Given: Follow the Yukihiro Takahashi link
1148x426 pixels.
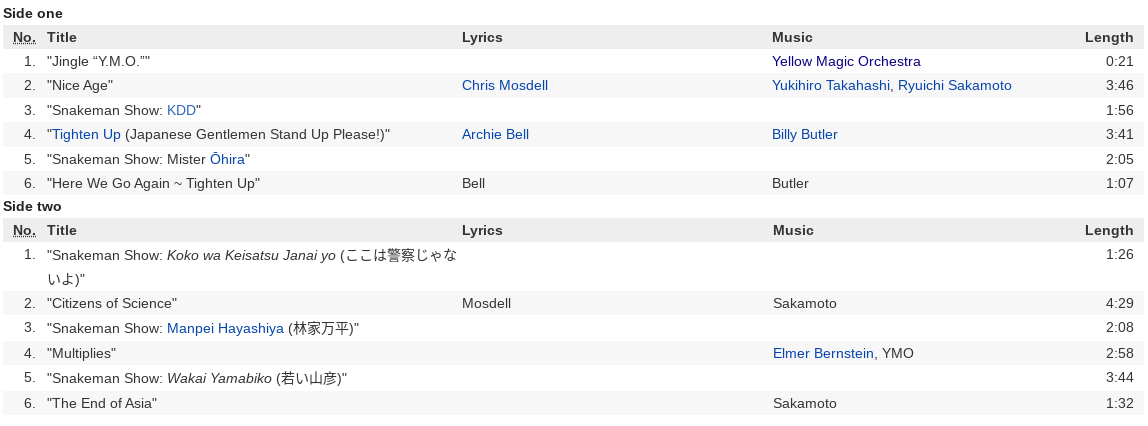Looking at the screenshot, I should click(x=831, y=86).
